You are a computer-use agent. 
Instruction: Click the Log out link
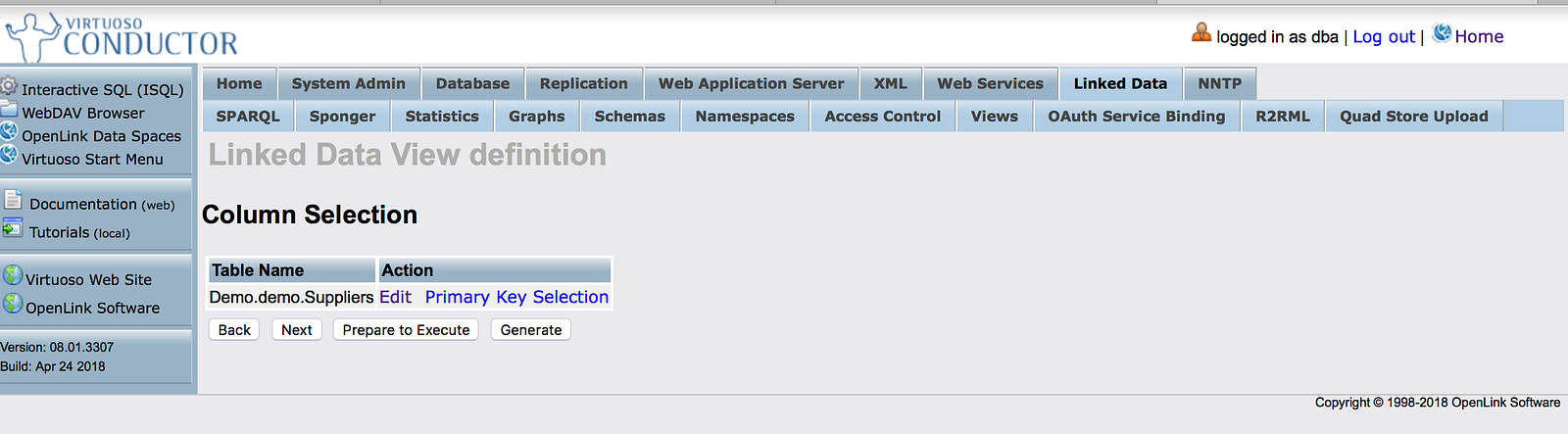point(1384,36)
